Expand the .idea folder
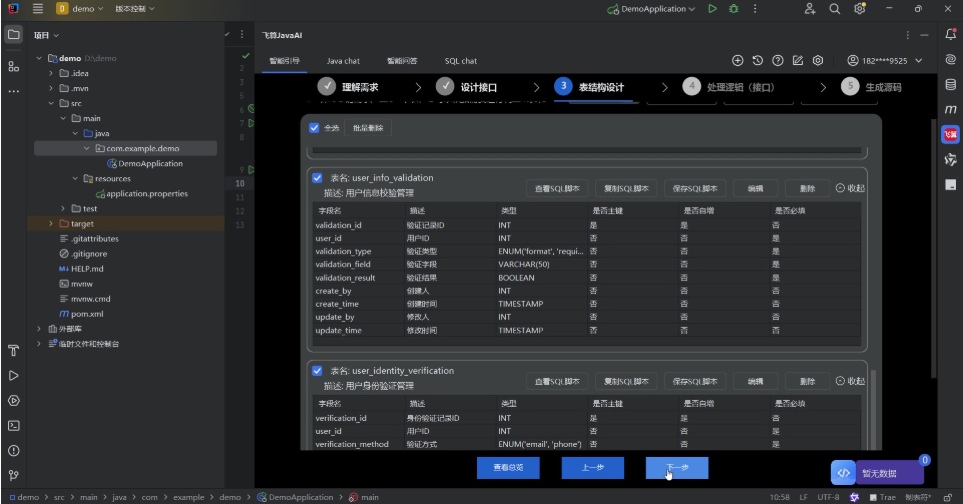Image resolution: width=963 pixels, height=504 pixels. (51, 73)
